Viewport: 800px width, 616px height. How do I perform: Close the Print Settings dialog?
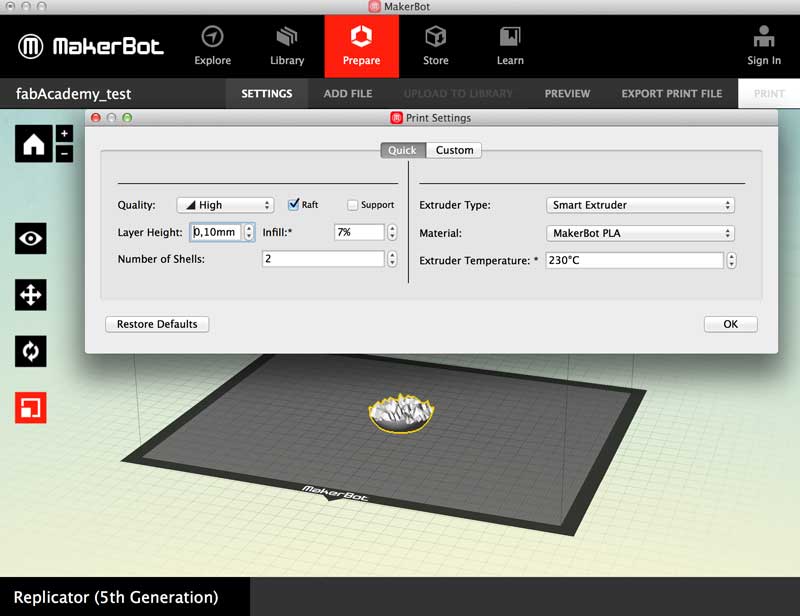(x=95, y=118)
